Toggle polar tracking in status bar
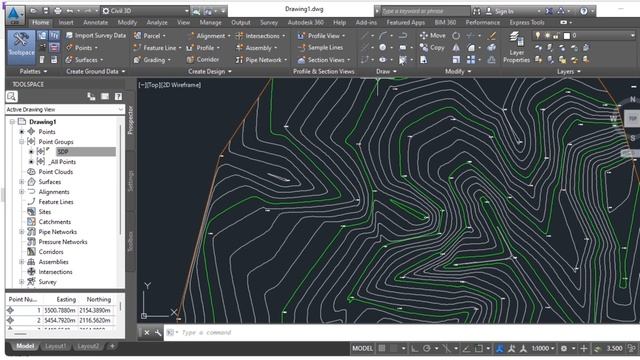 (x=427, y=348)
